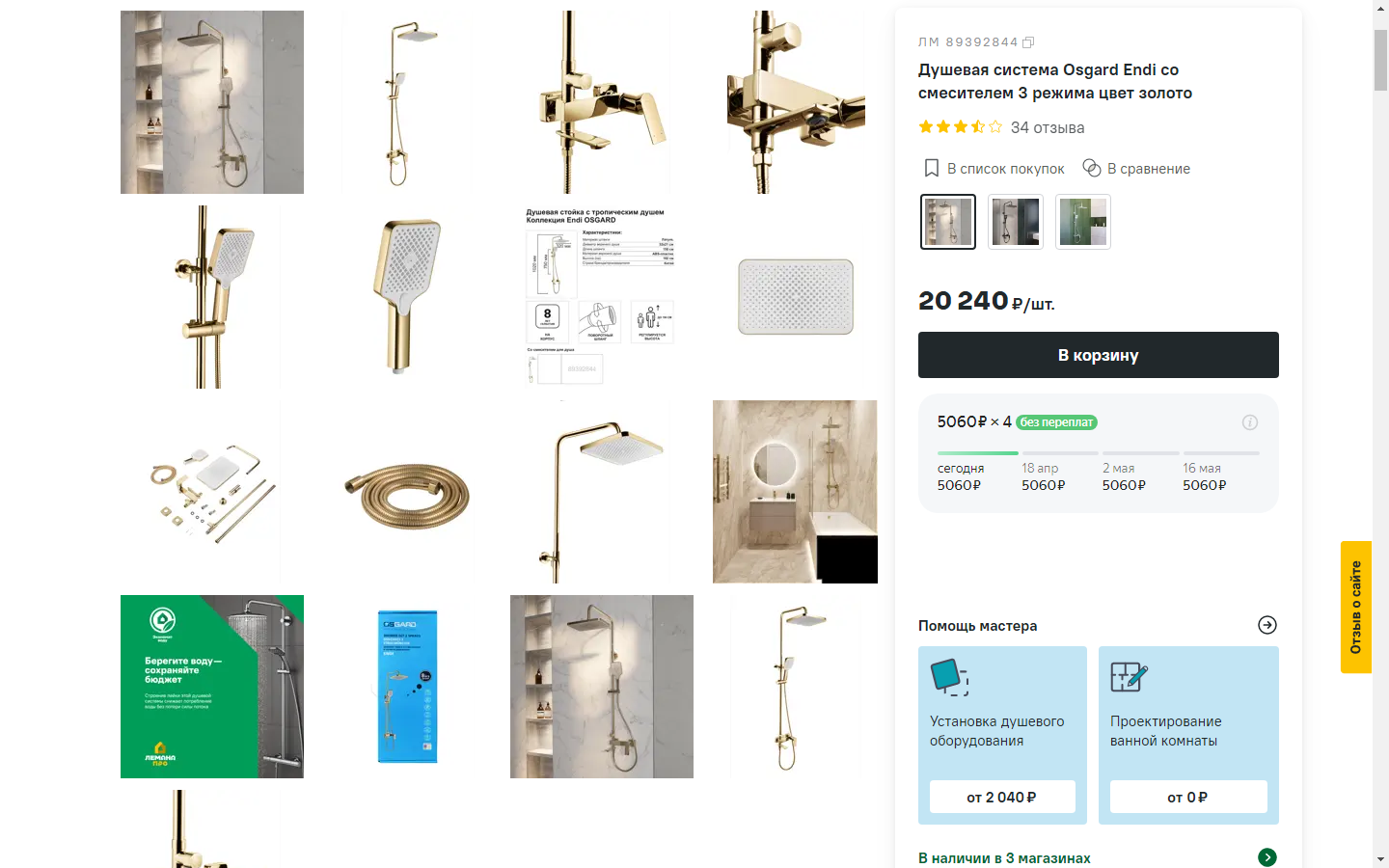Click the bookmark icon for shopping list

(932, 169)
